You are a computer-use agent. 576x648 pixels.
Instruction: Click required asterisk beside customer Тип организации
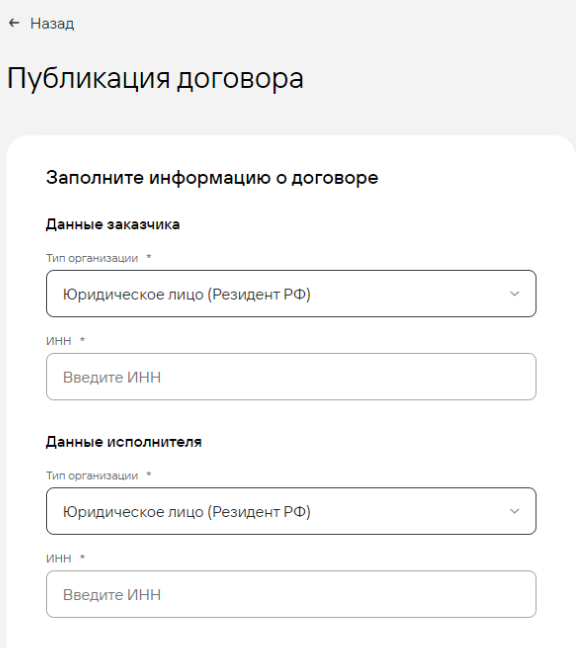click(149, 257)
